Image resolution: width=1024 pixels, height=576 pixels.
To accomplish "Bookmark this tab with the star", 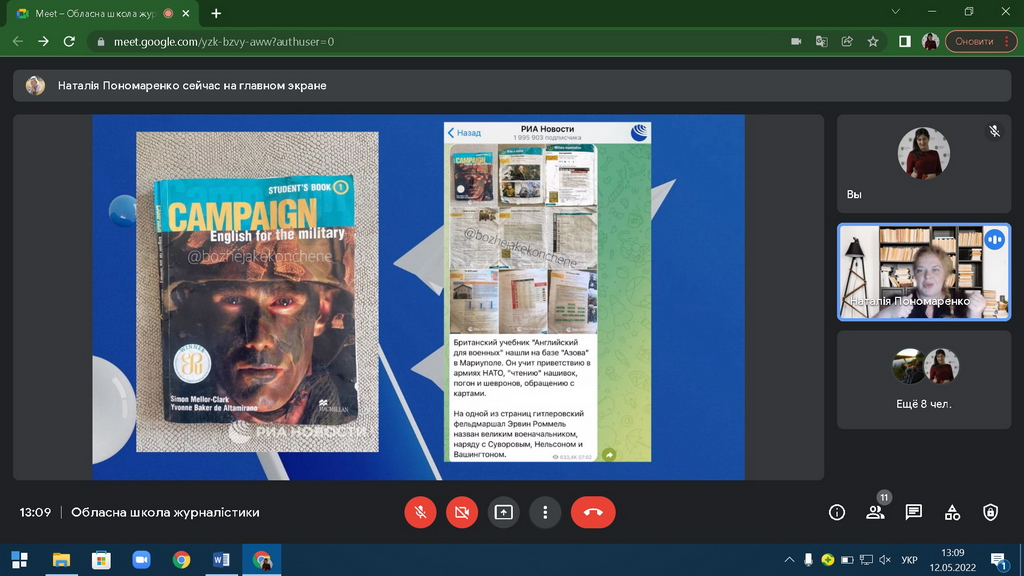I will (873, 41).
